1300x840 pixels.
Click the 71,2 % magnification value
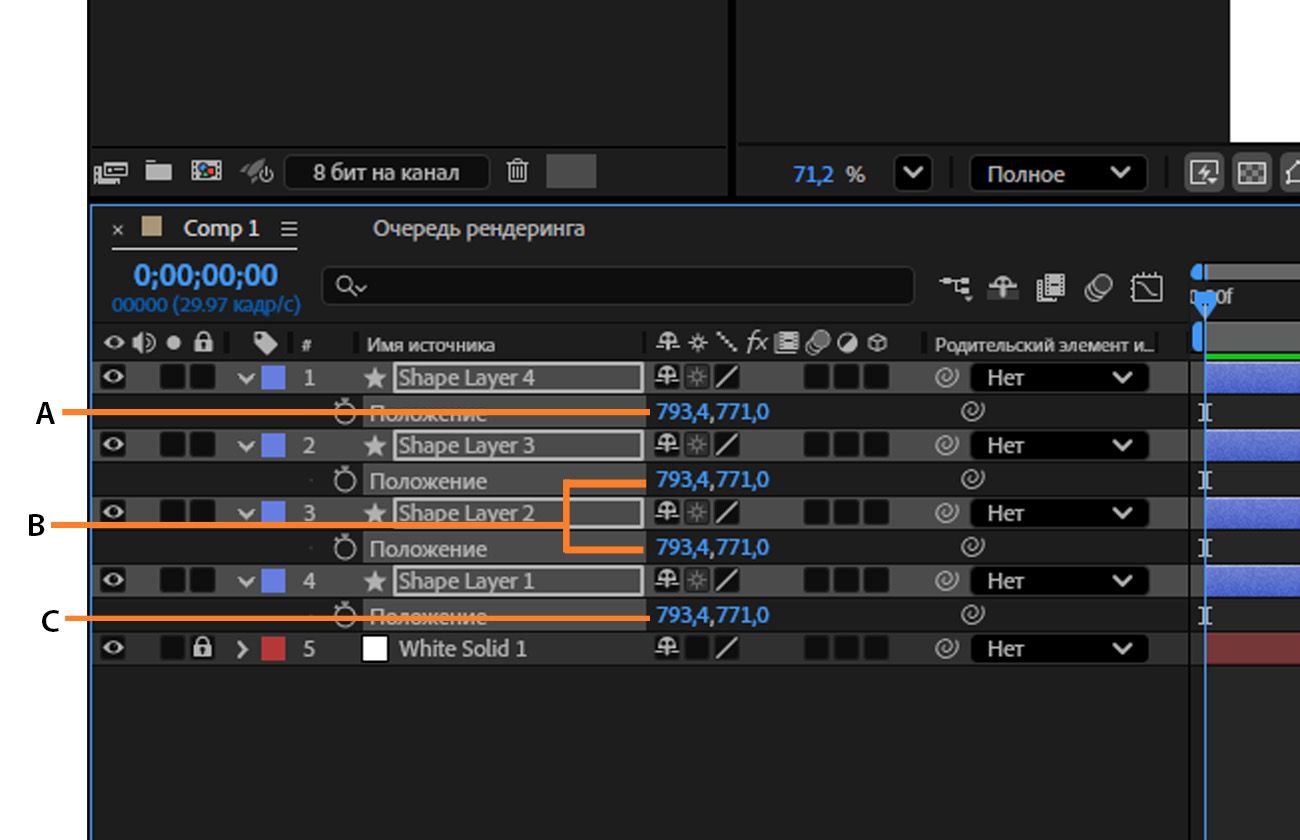point(829,174)
